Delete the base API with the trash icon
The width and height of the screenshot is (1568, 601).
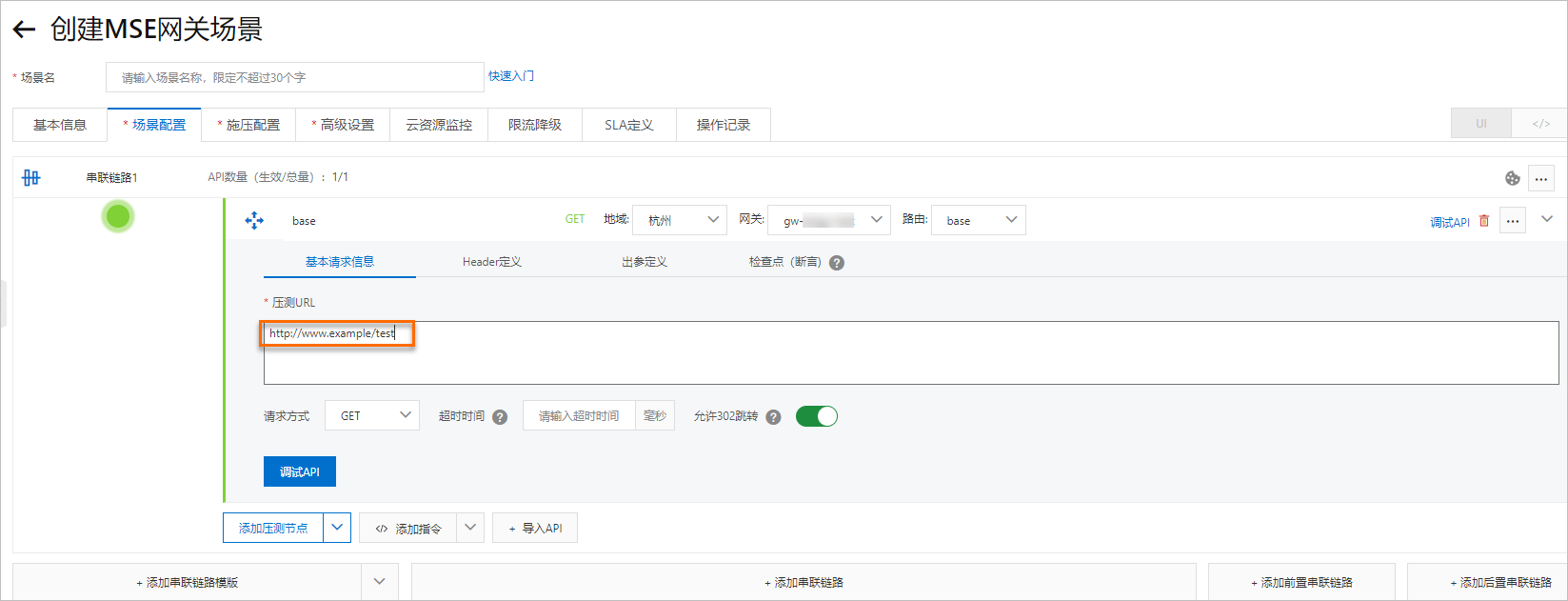pyautogui.click(x=1484, y=221)
